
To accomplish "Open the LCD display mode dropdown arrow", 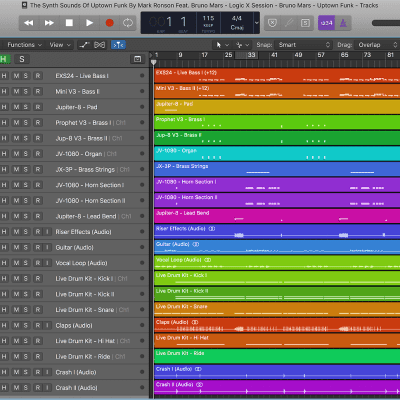I will 257,23.
